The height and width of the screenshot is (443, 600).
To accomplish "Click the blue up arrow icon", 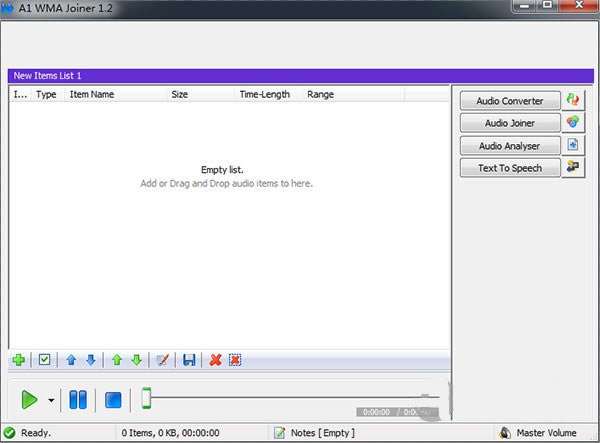I will point(71,360).
